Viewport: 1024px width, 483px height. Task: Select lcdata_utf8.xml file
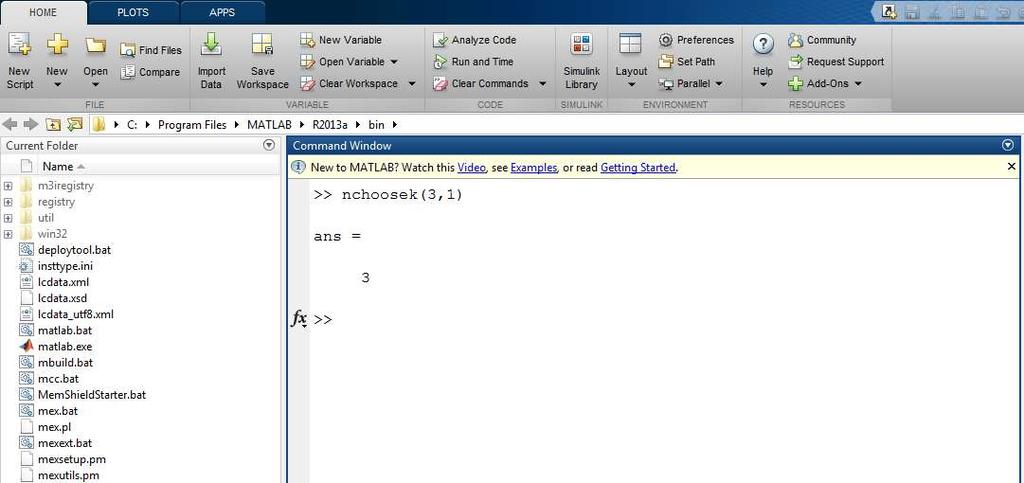[x=76, y=314]
